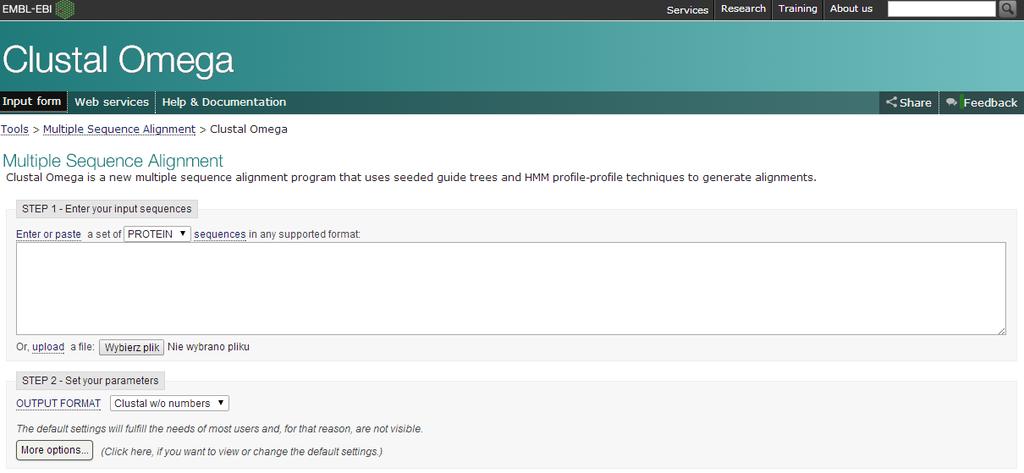Click the OUTPUT FORMAT help link
This screenshot has width=1024, height=473.
[59, 404]
